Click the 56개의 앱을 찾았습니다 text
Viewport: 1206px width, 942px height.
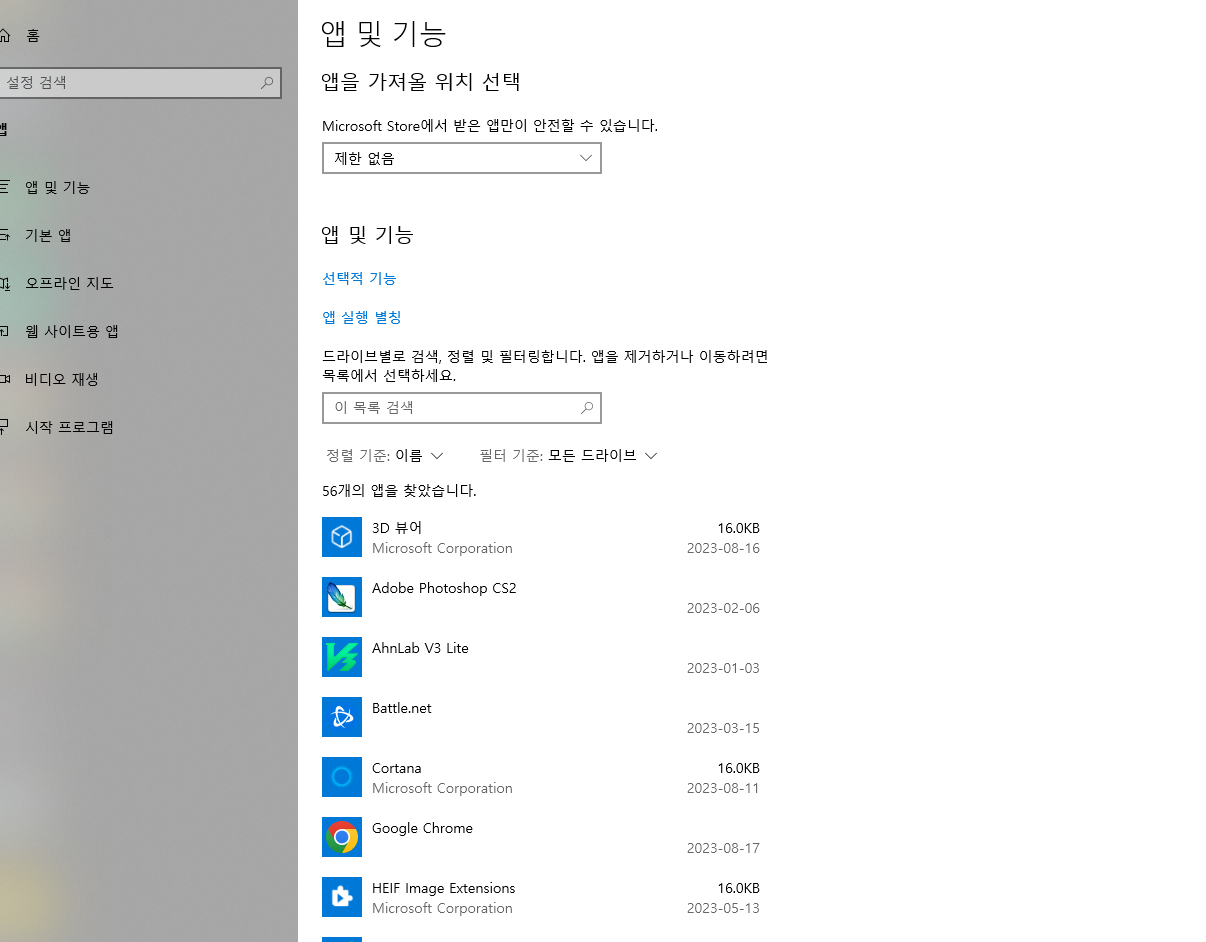point(399,491)
